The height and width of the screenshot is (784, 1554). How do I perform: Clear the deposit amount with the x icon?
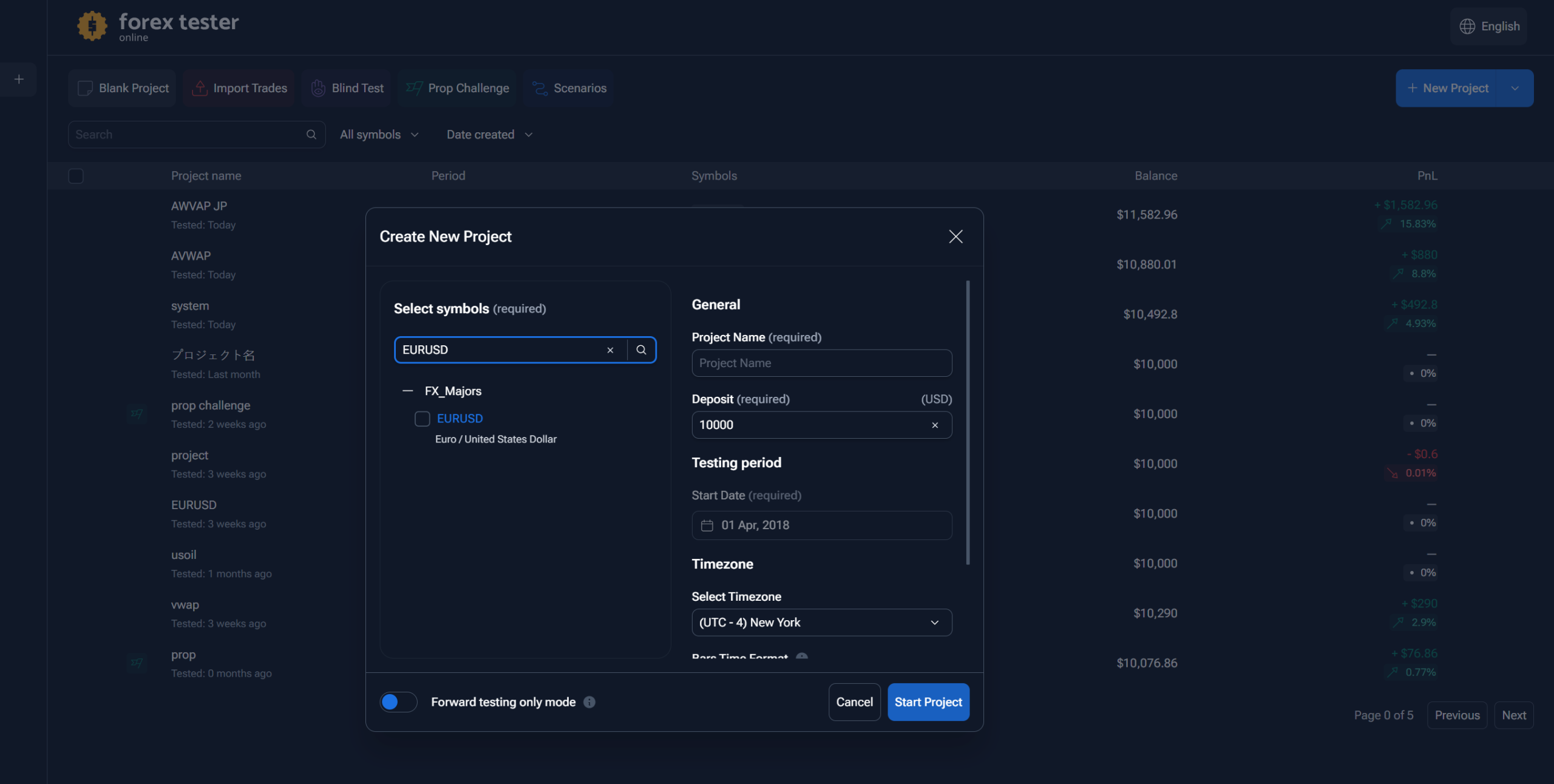pos(935,425)
